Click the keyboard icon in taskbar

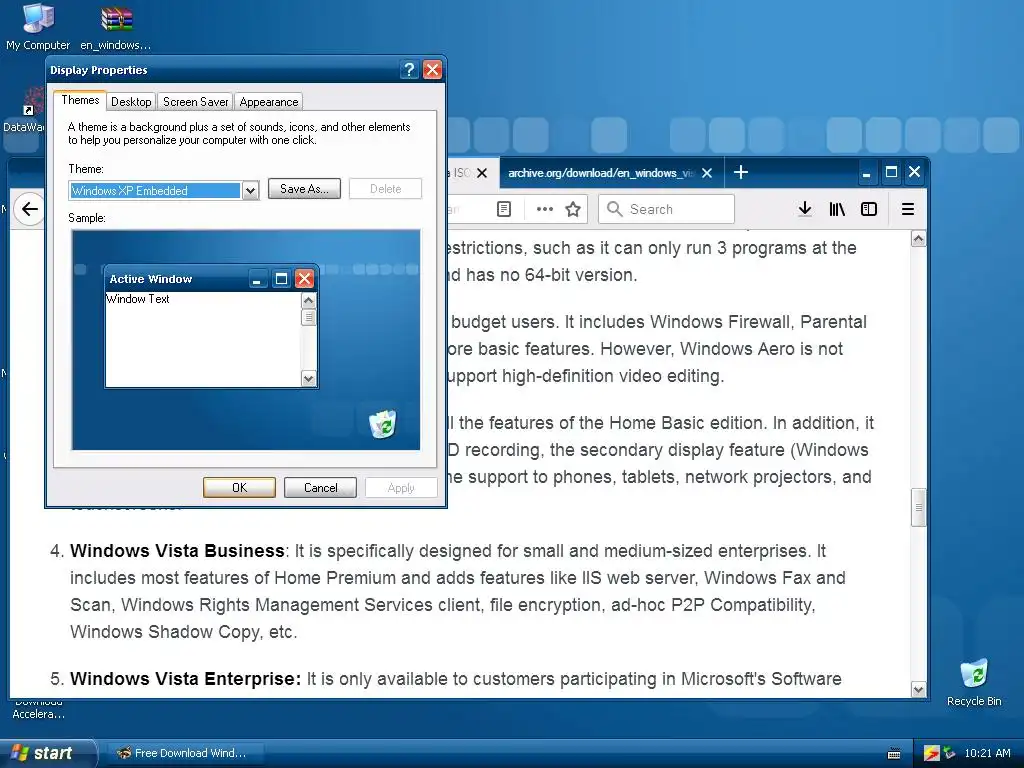(x=894, y=754)
